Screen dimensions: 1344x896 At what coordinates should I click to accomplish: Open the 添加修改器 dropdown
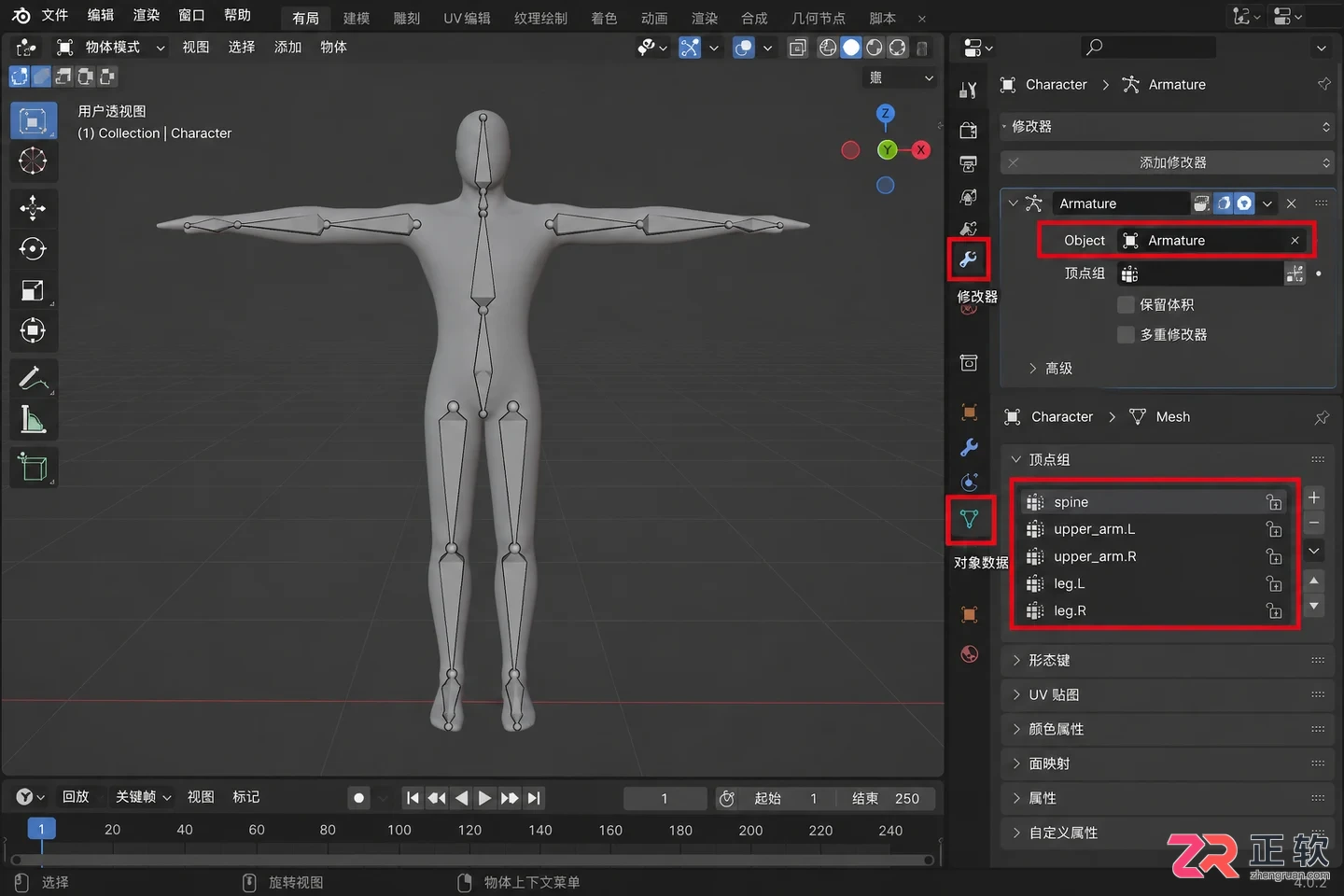pos(1167,162)
